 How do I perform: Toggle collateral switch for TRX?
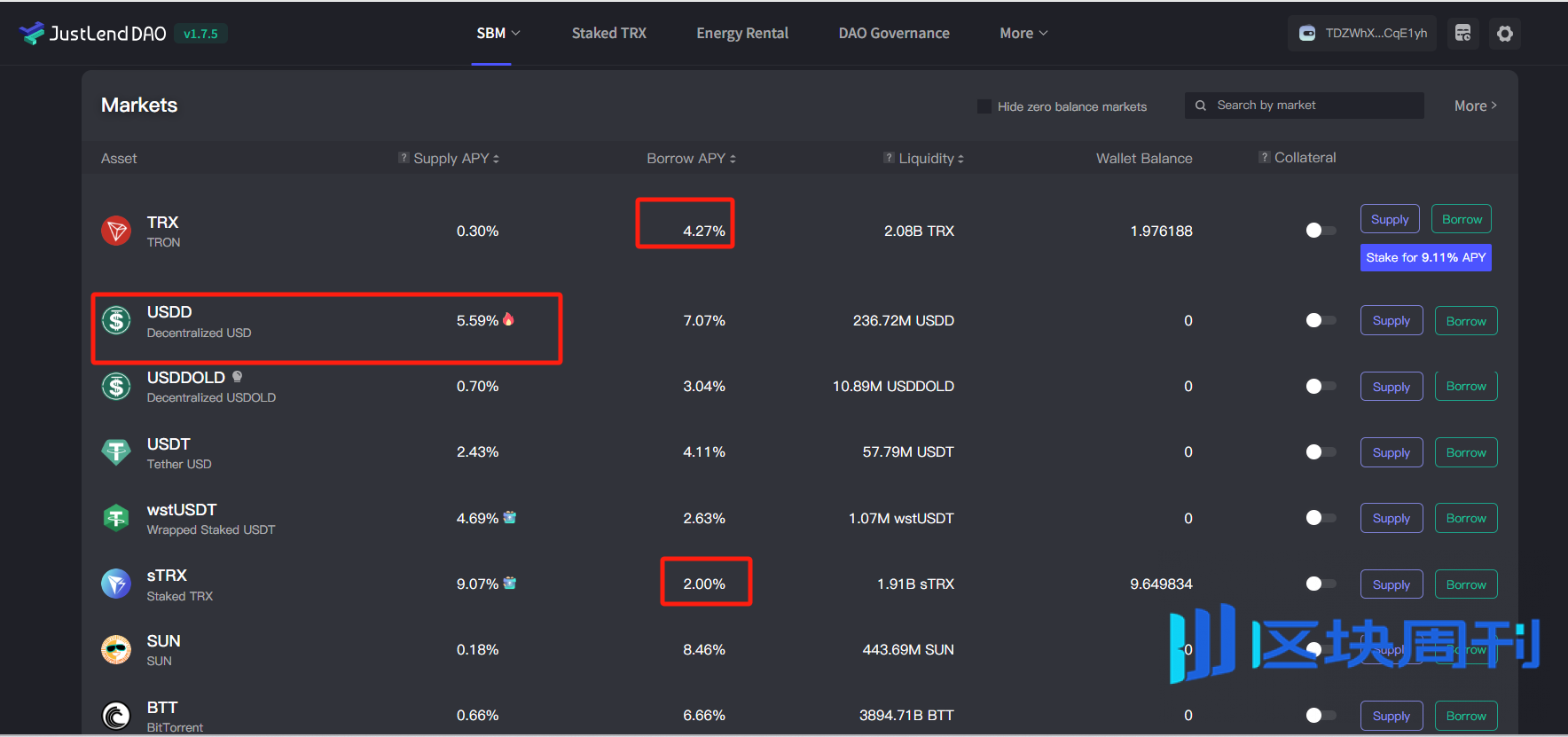[x=1321, y=231]
